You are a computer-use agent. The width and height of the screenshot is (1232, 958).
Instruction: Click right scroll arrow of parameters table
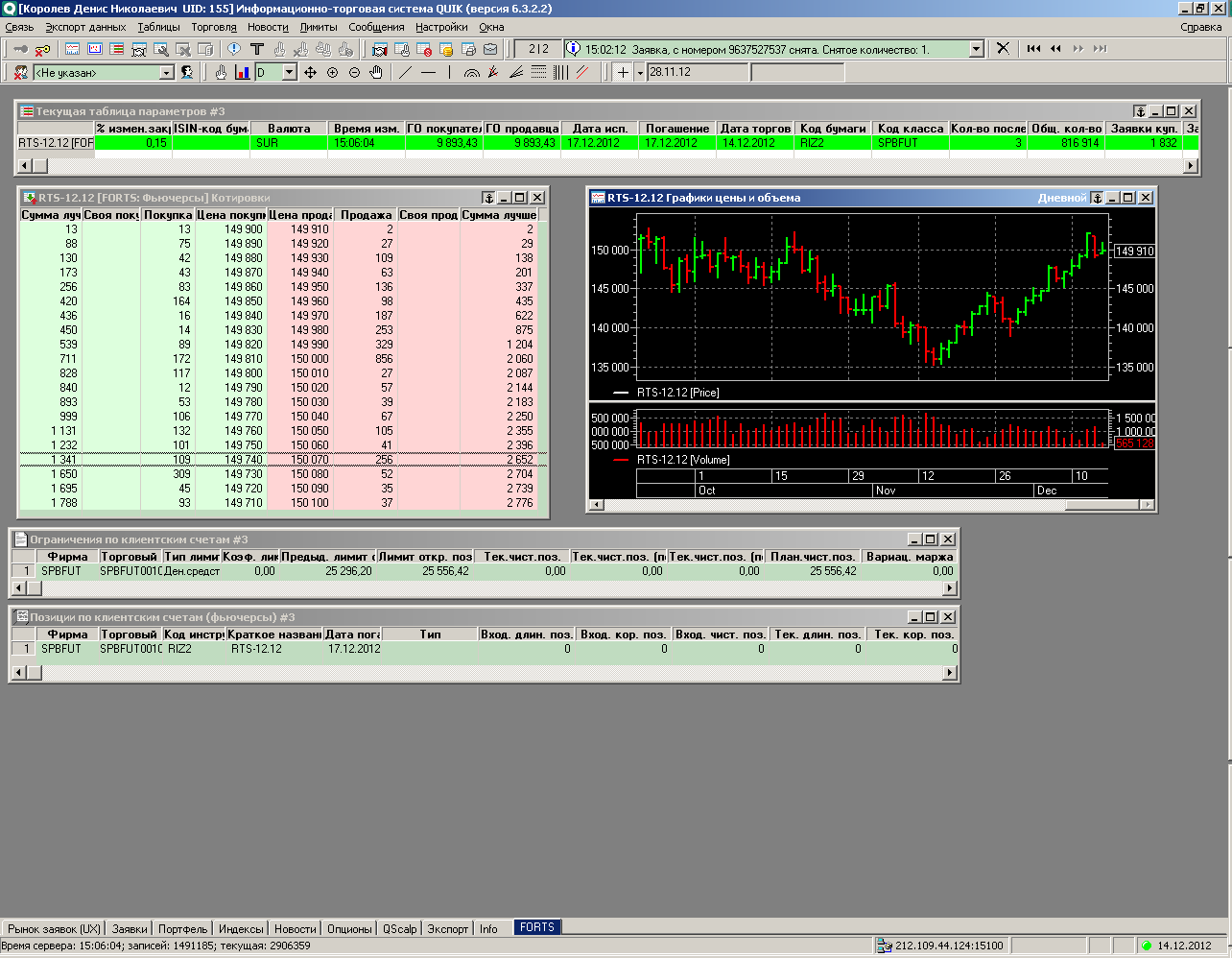[x=1191, y=166]
